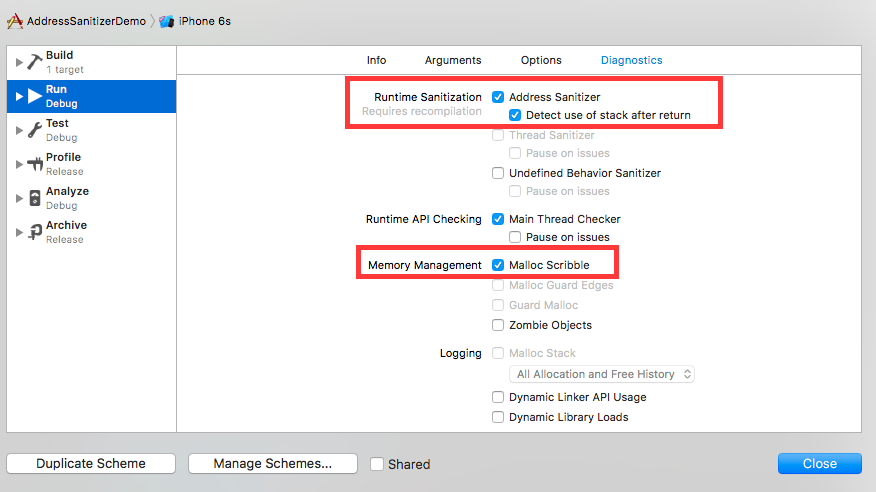Select the Archive icon in sidebar
Screen dimensions: 876x492
[35, 232]
